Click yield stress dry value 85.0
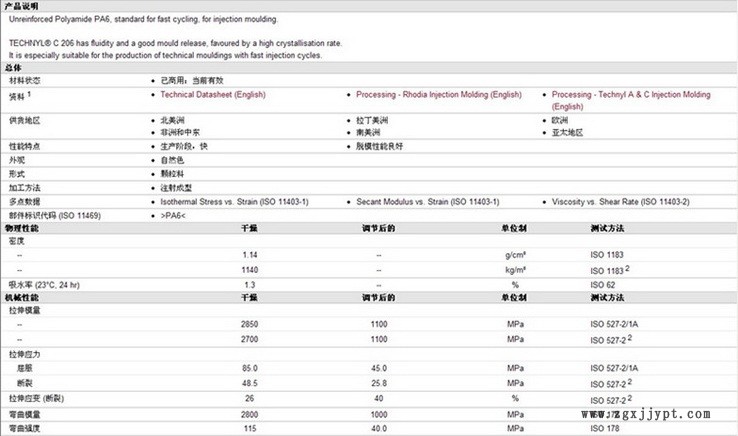The image size is (738, 436). pos(249,368)
